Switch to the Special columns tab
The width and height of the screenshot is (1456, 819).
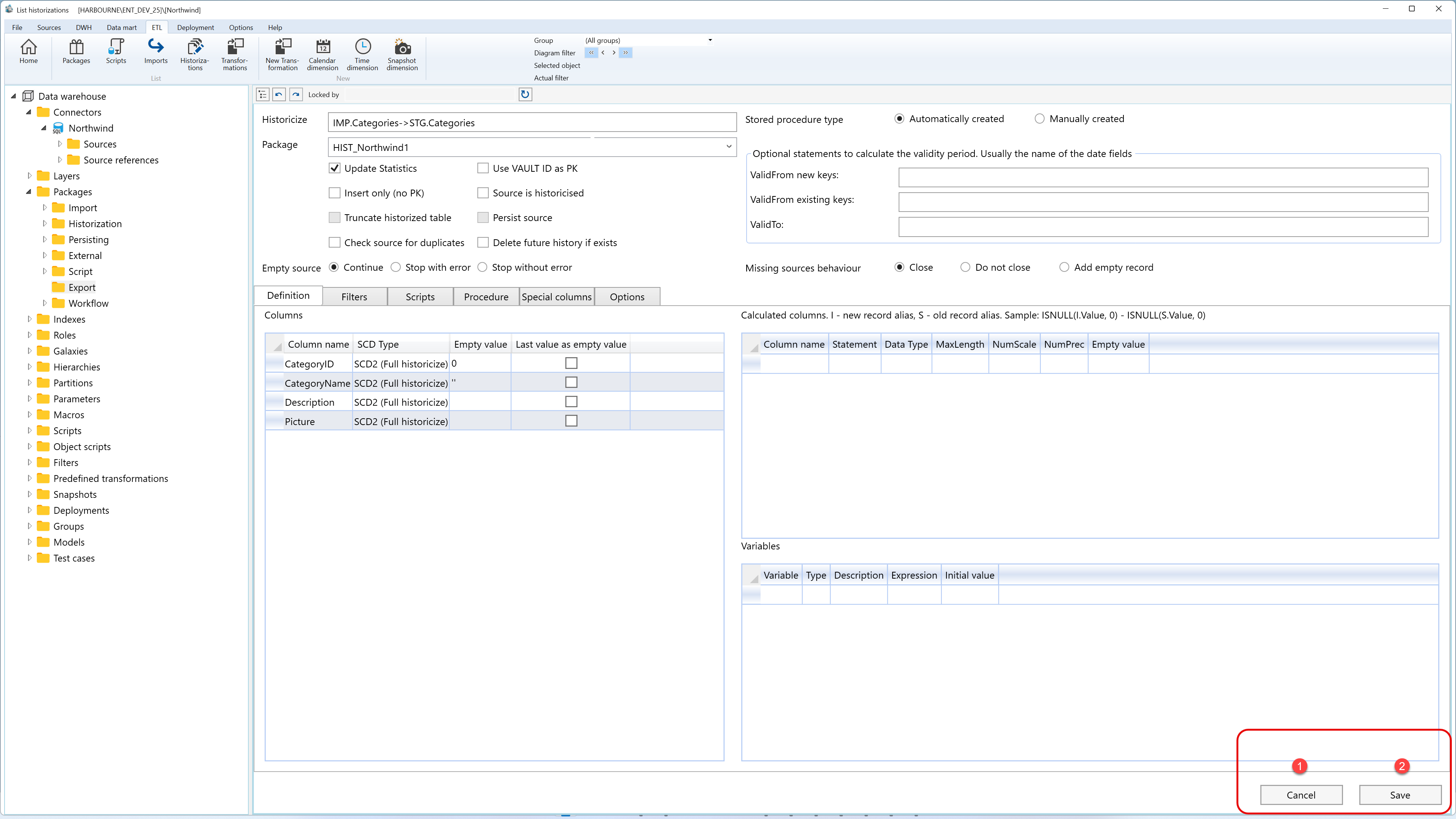tap(557, 297)
